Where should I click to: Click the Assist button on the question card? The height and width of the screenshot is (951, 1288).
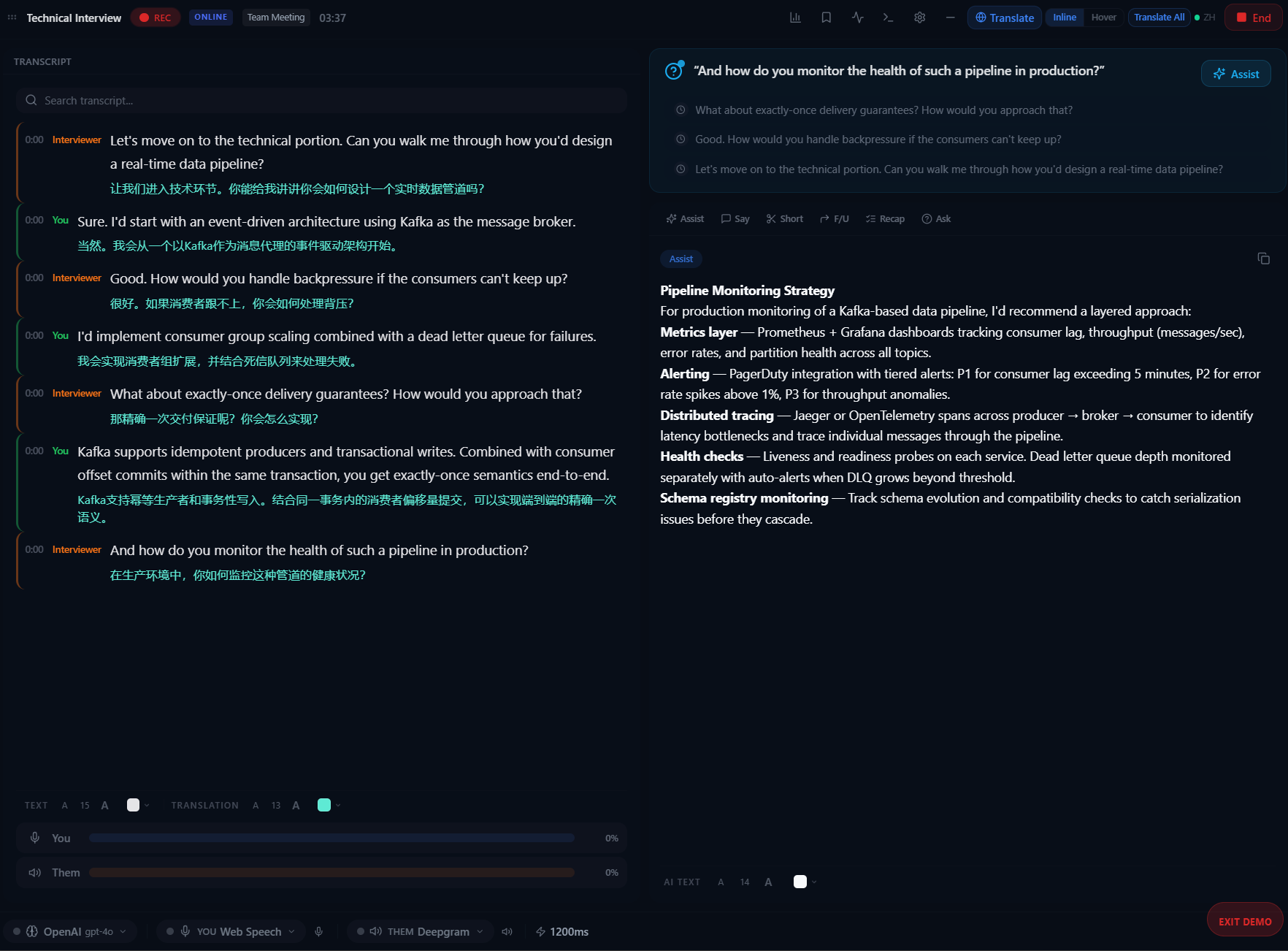click(1235, 73)
